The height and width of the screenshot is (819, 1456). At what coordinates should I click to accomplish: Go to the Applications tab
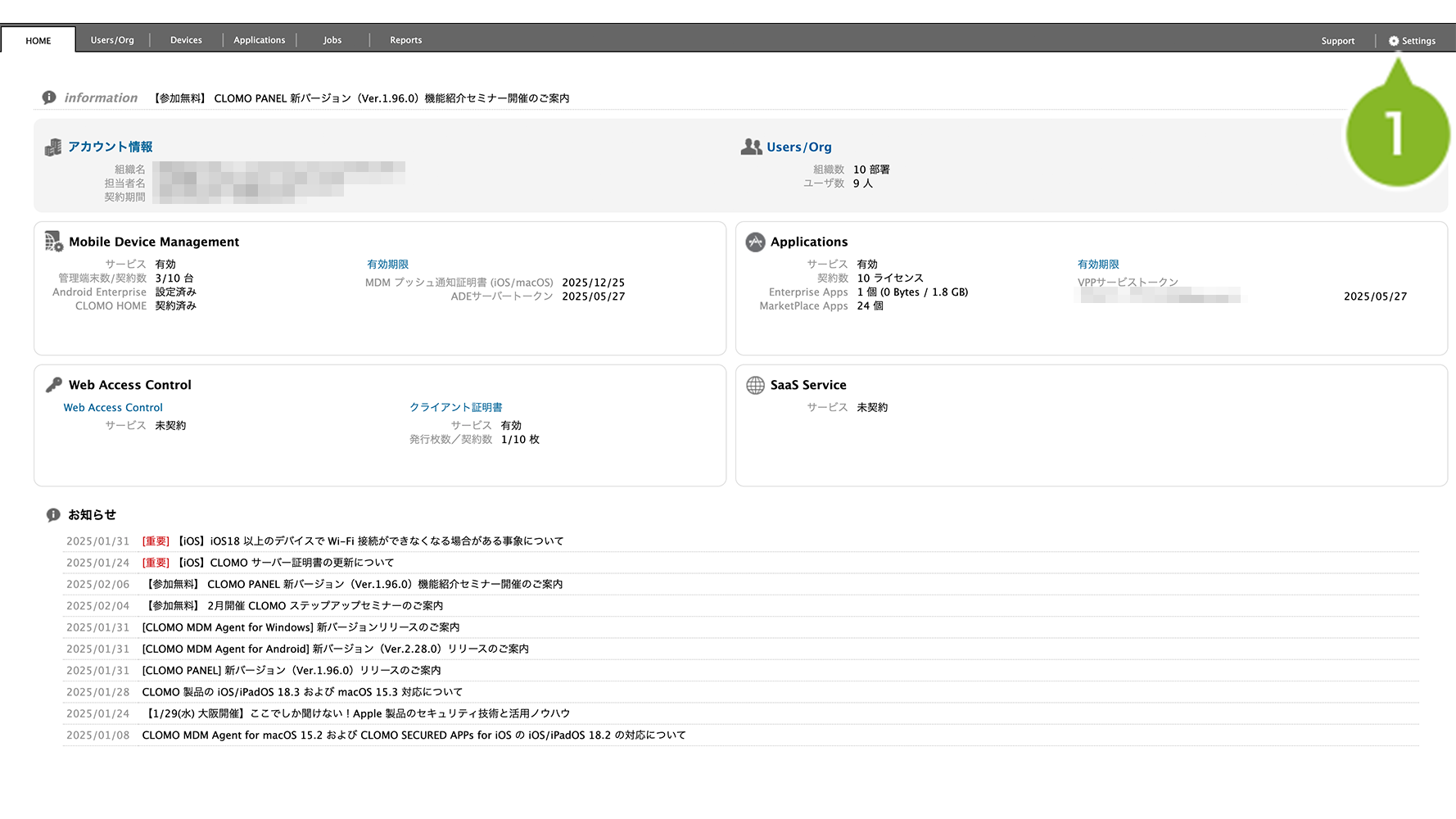(x=259, y=40)
